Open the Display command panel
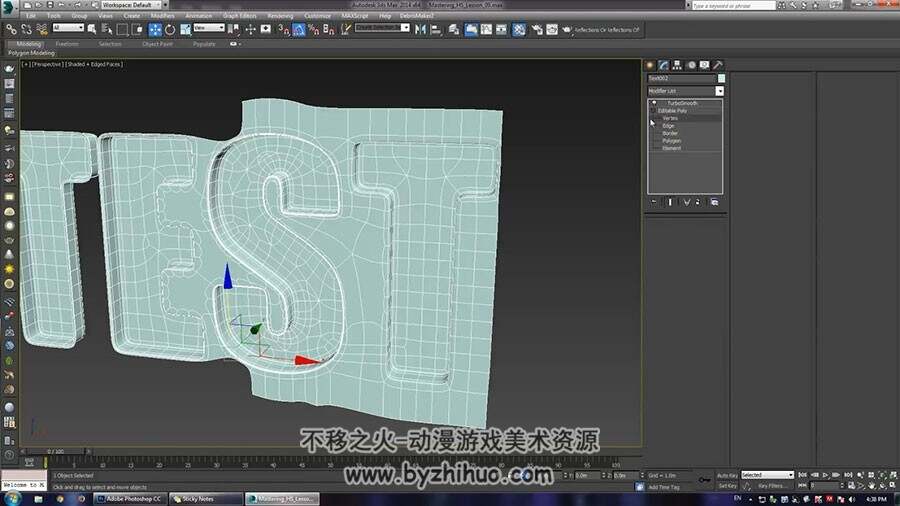Screen dimensions: 900x506 [x=704, y=65]
